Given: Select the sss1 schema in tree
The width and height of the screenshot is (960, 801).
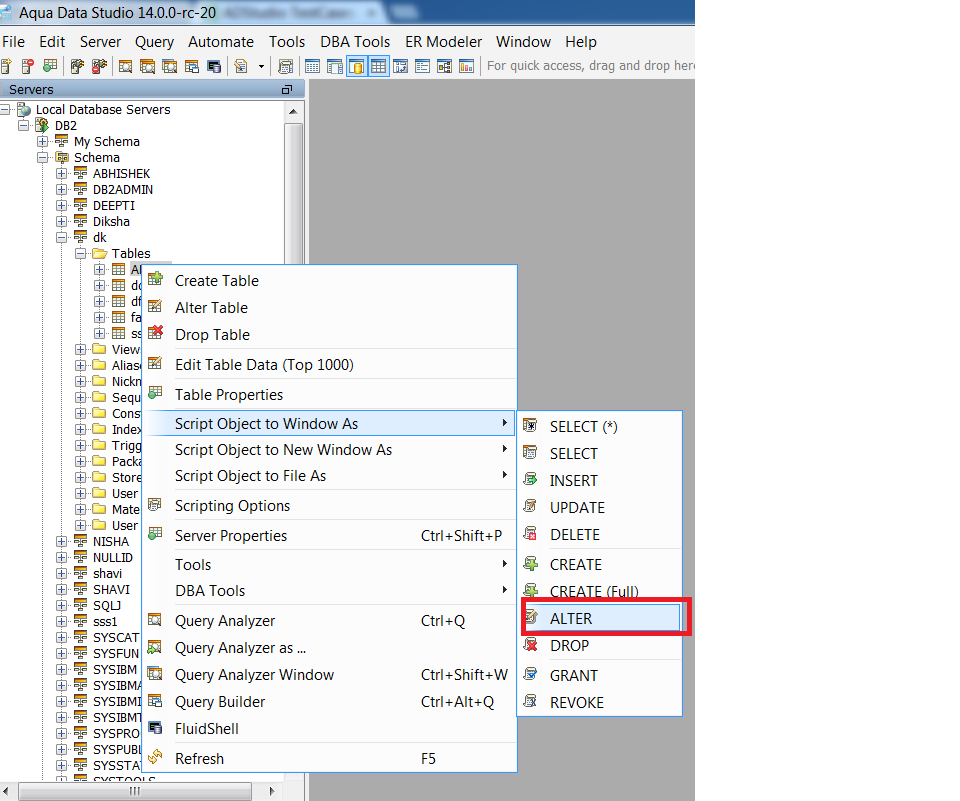Looking at the screenshot, I should click(105, 622).
